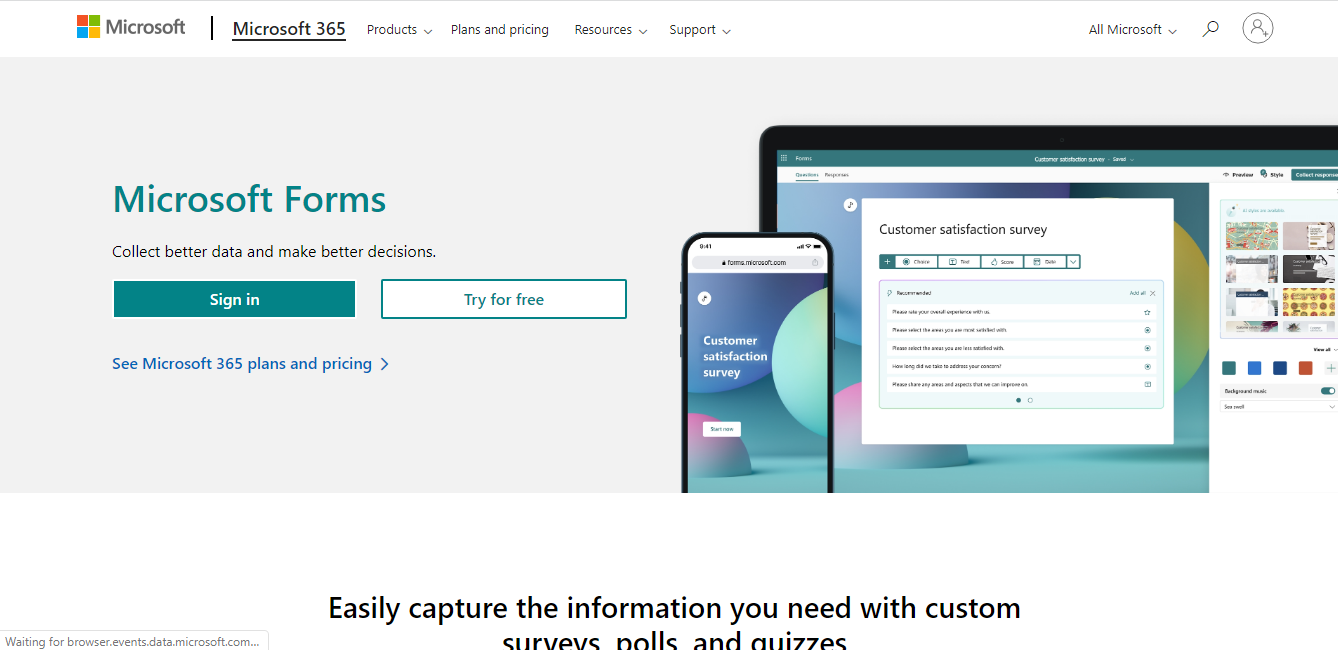Click the plus add-question icon in survey toolbar

pos(887,262)
